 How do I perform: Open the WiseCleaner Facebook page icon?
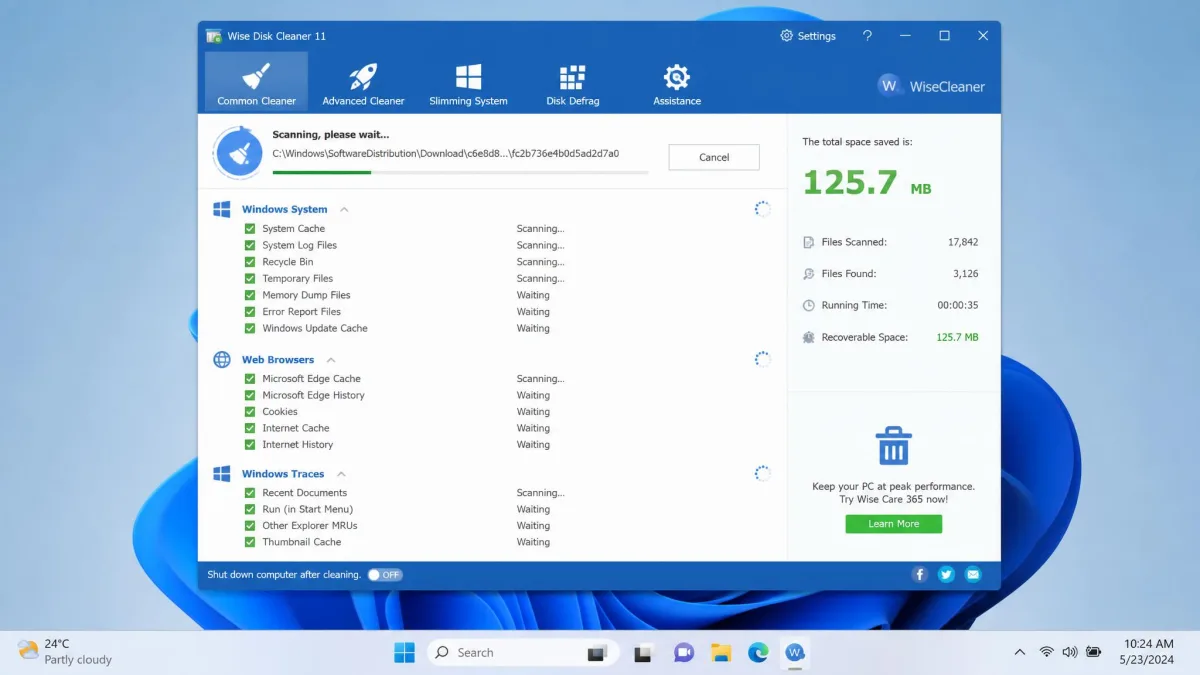tap(920, 575)
